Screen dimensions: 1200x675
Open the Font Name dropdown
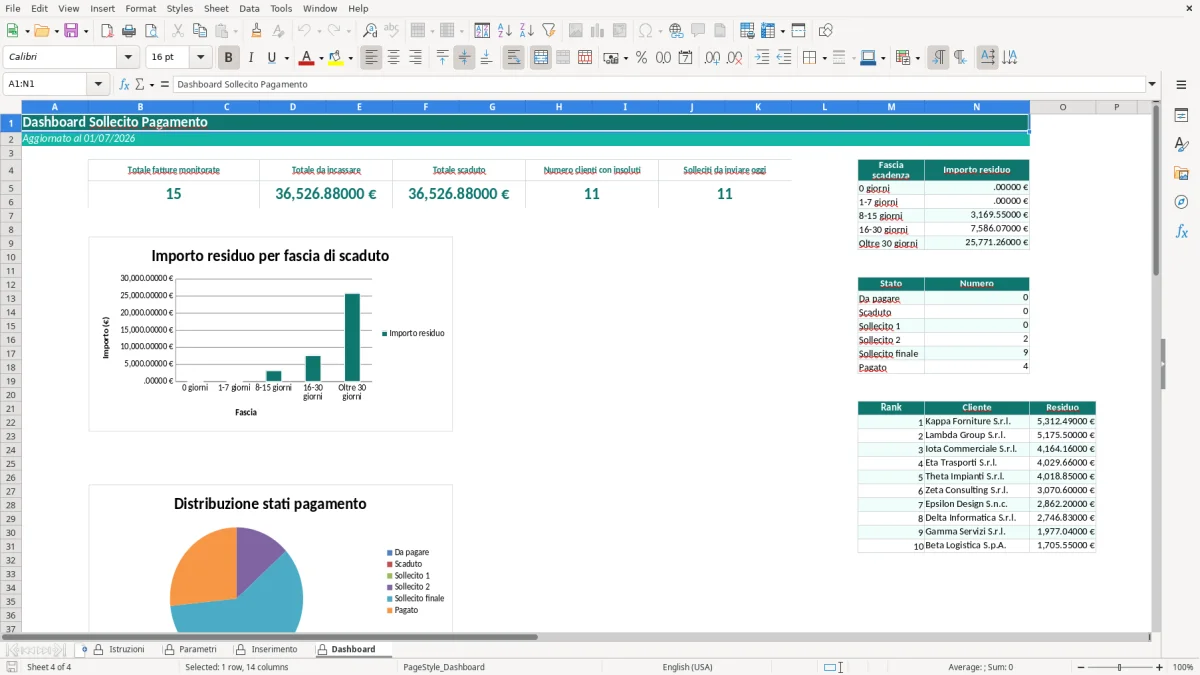pos(128,58)
